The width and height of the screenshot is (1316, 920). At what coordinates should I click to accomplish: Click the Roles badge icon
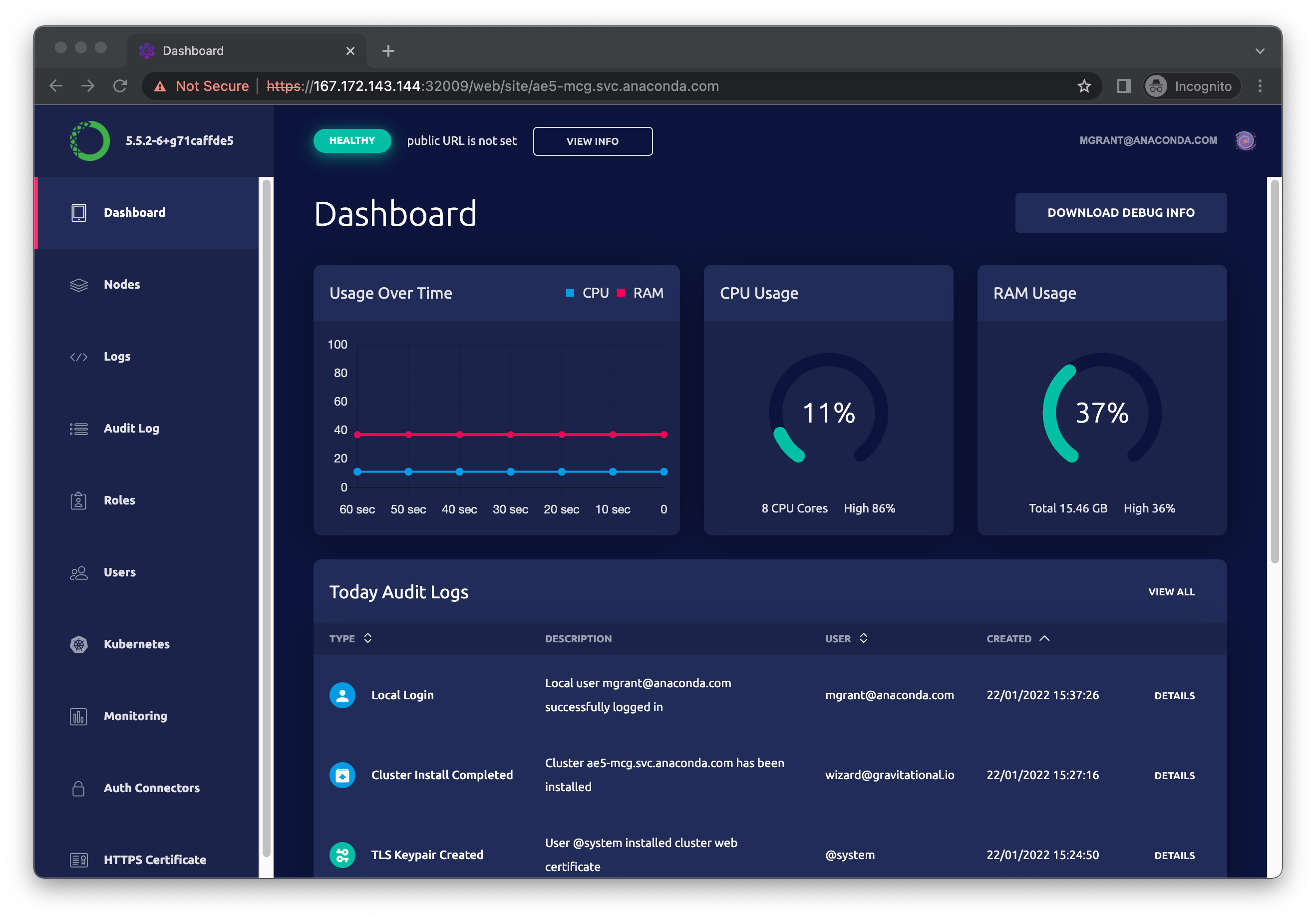[78, 500]
